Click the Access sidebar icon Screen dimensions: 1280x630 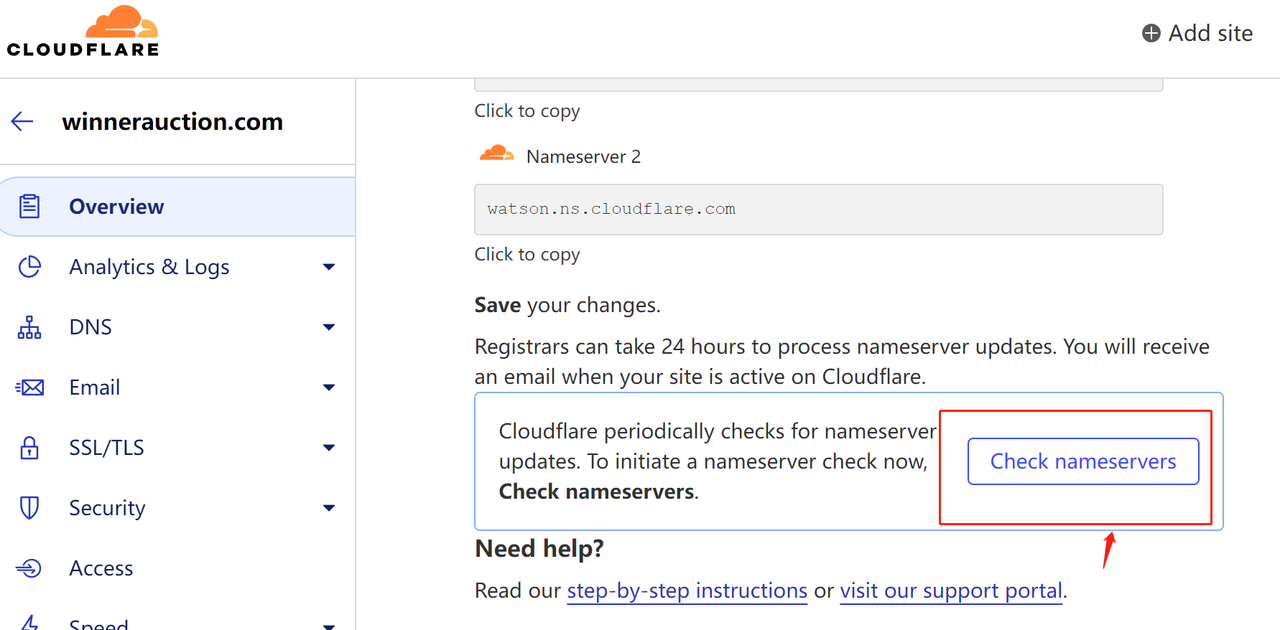coord(30,568)
